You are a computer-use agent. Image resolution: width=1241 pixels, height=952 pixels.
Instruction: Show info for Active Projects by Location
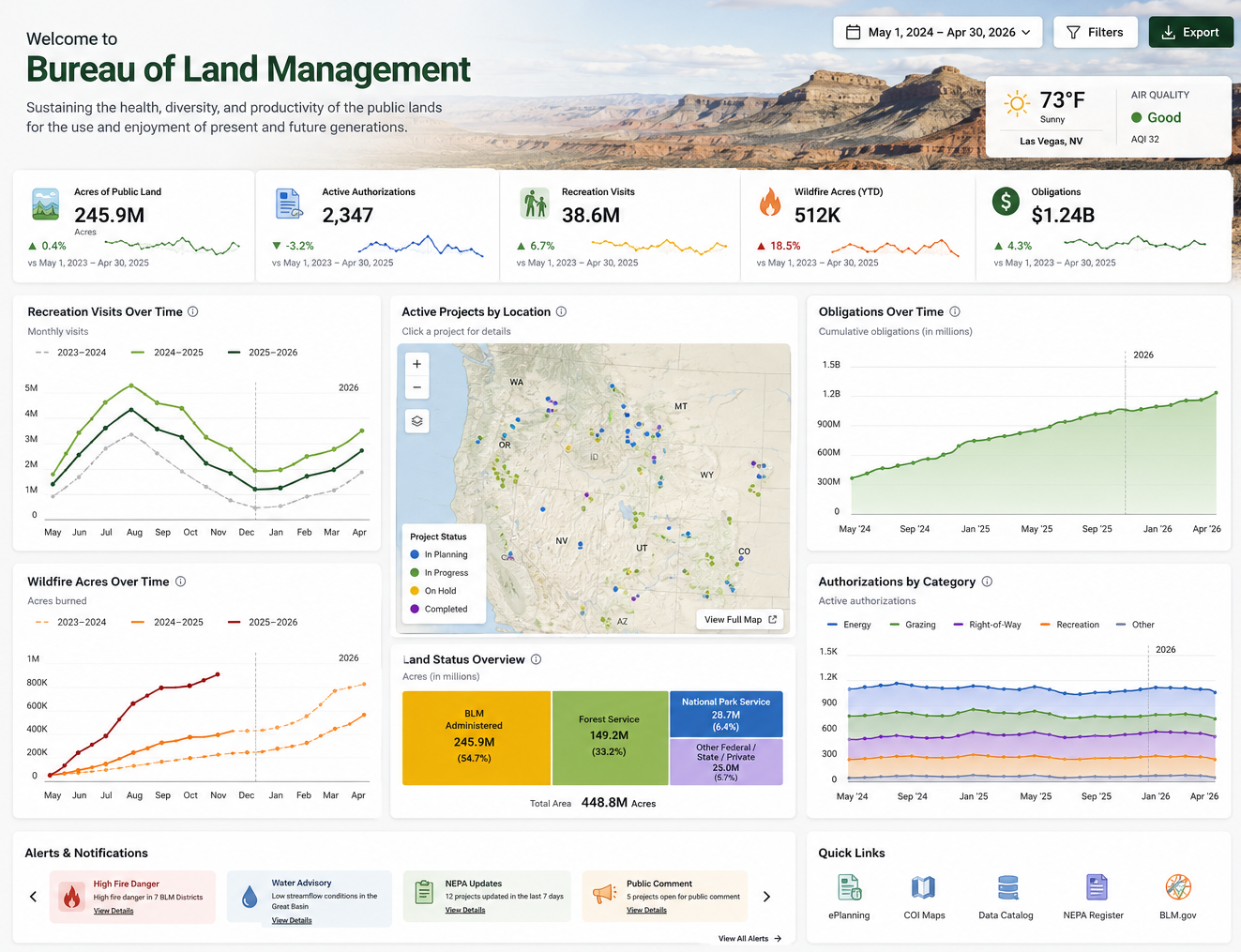561,311
